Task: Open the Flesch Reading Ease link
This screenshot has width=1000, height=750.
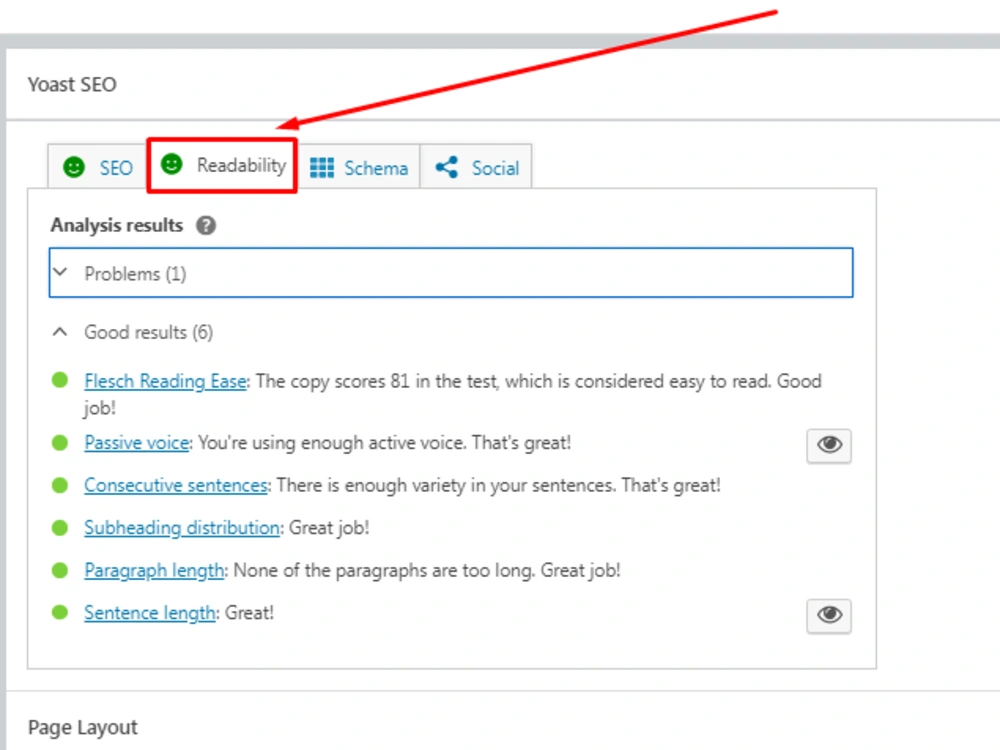Action: pos(165,381)
